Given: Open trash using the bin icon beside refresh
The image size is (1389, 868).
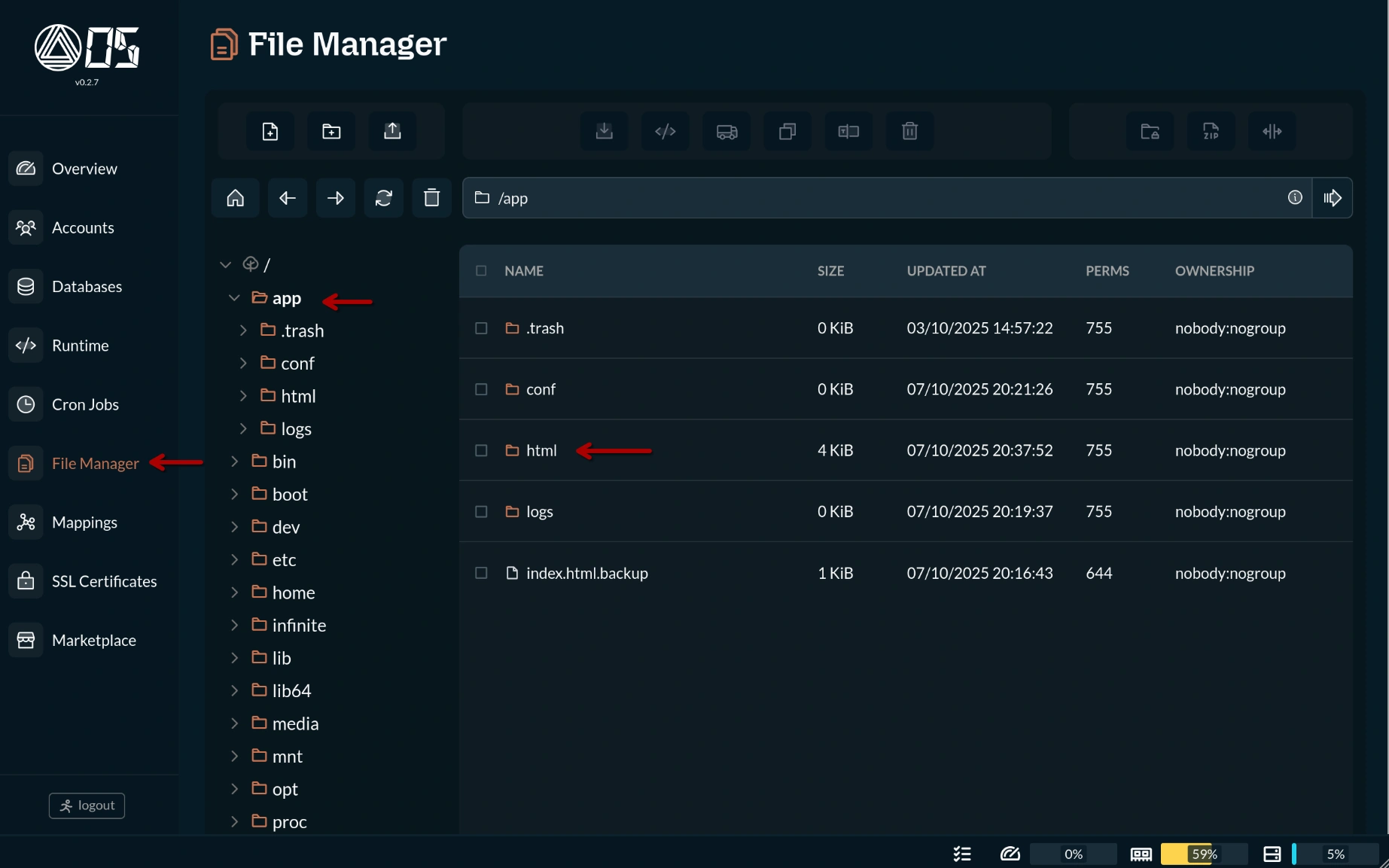Looking at the screenshot, I should 431,198.
